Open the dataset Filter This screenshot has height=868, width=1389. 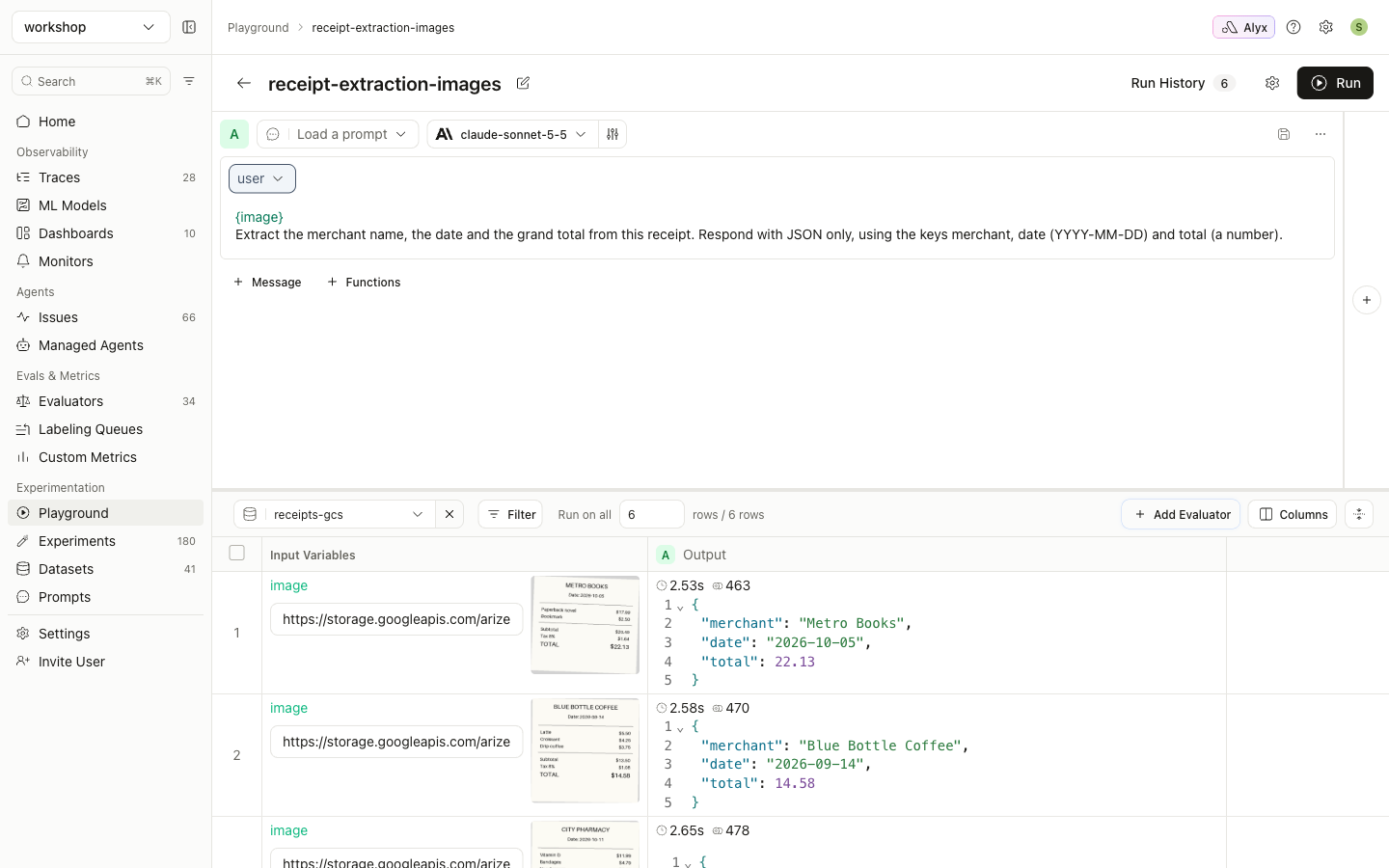pyautogui.click(x=510, y=514)
